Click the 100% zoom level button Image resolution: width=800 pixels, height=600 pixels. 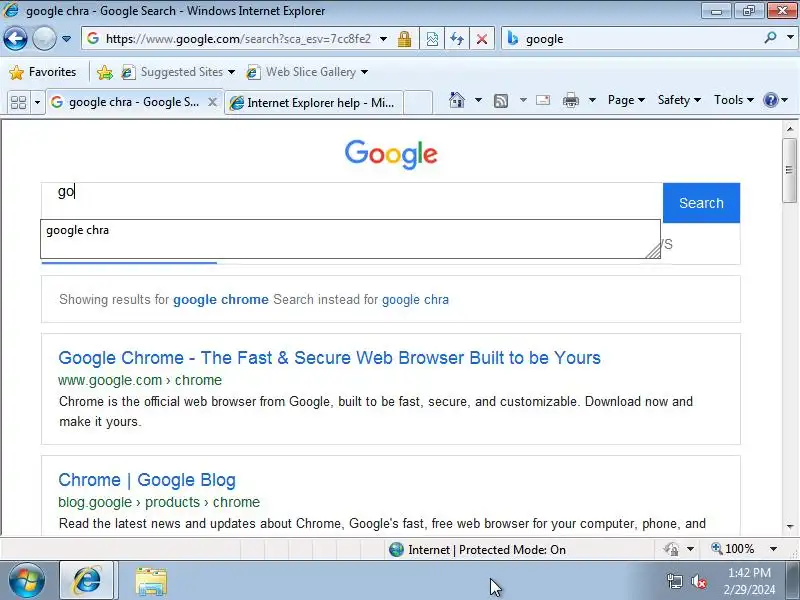(x=733, y=549)
